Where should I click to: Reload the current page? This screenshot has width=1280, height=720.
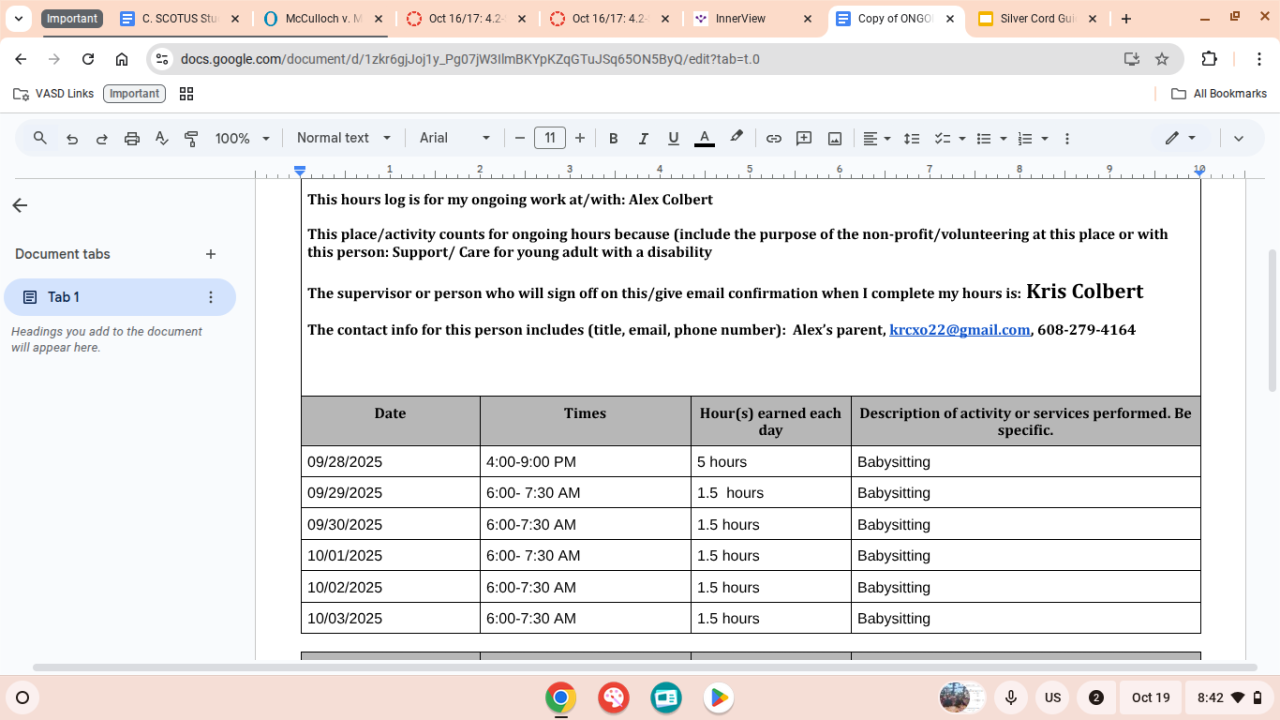[88, 59]
